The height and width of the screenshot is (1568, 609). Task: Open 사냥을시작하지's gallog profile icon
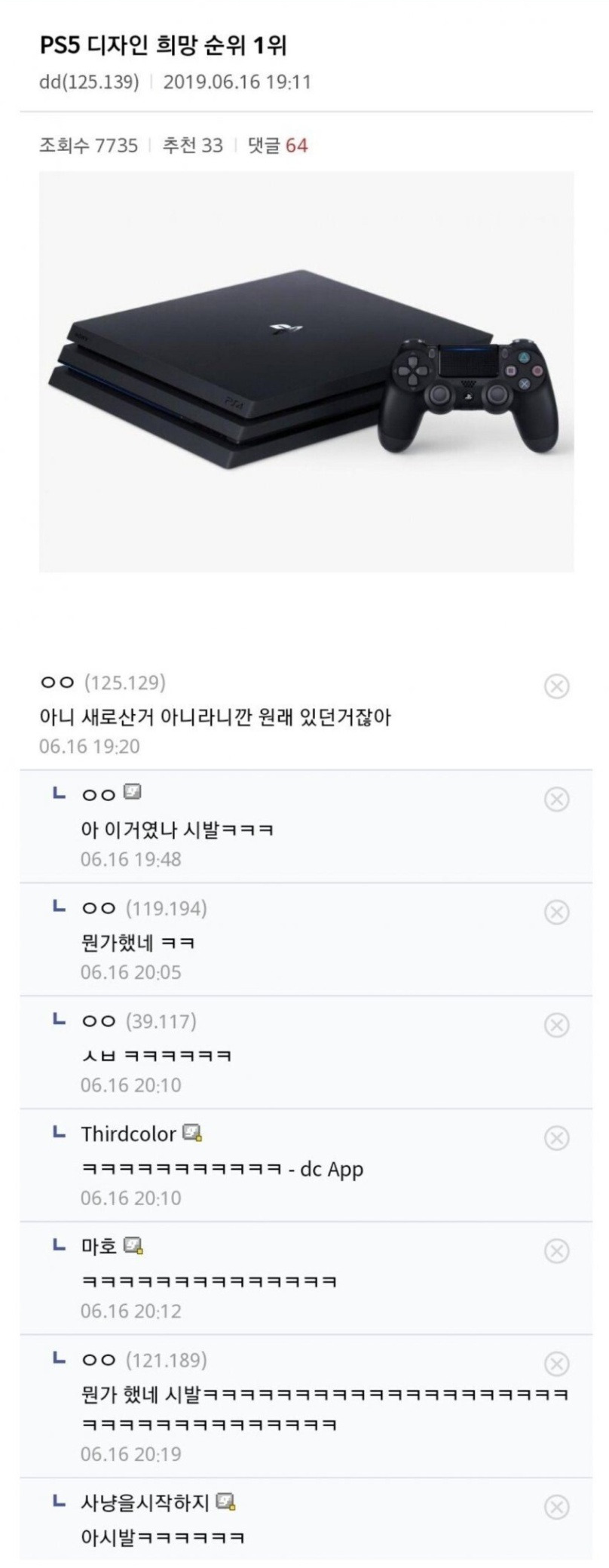point(226,1502)
